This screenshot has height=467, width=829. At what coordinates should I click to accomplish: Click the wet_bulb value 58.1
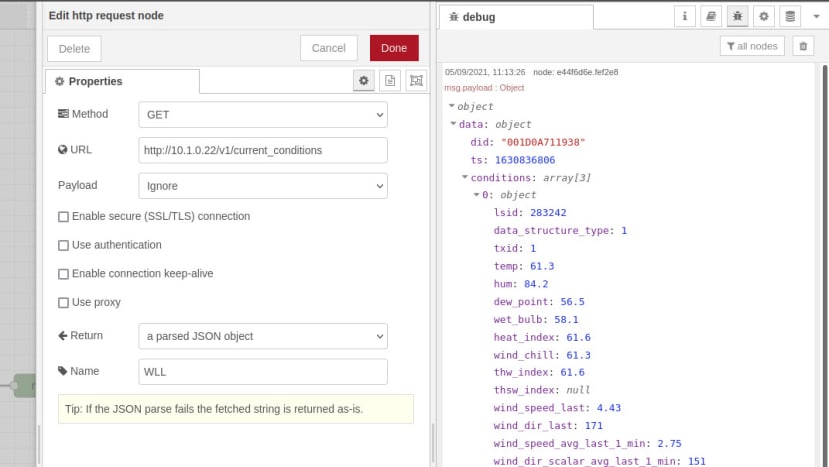566,319
